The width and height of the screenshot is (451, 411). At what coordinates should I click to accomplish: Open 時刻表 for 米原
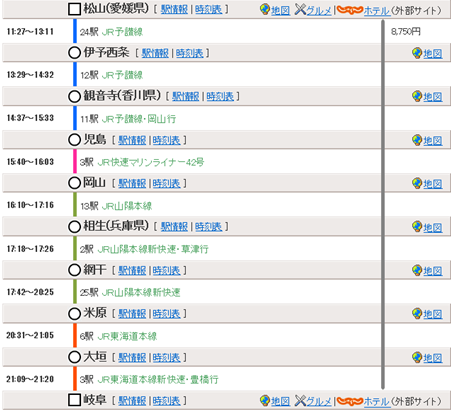[167, 314]
